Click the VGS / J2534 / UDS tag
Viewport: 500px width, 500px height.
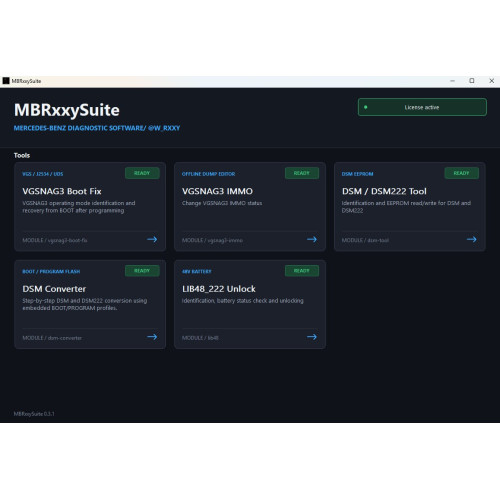pyautogui.click(x=43, y=174)
